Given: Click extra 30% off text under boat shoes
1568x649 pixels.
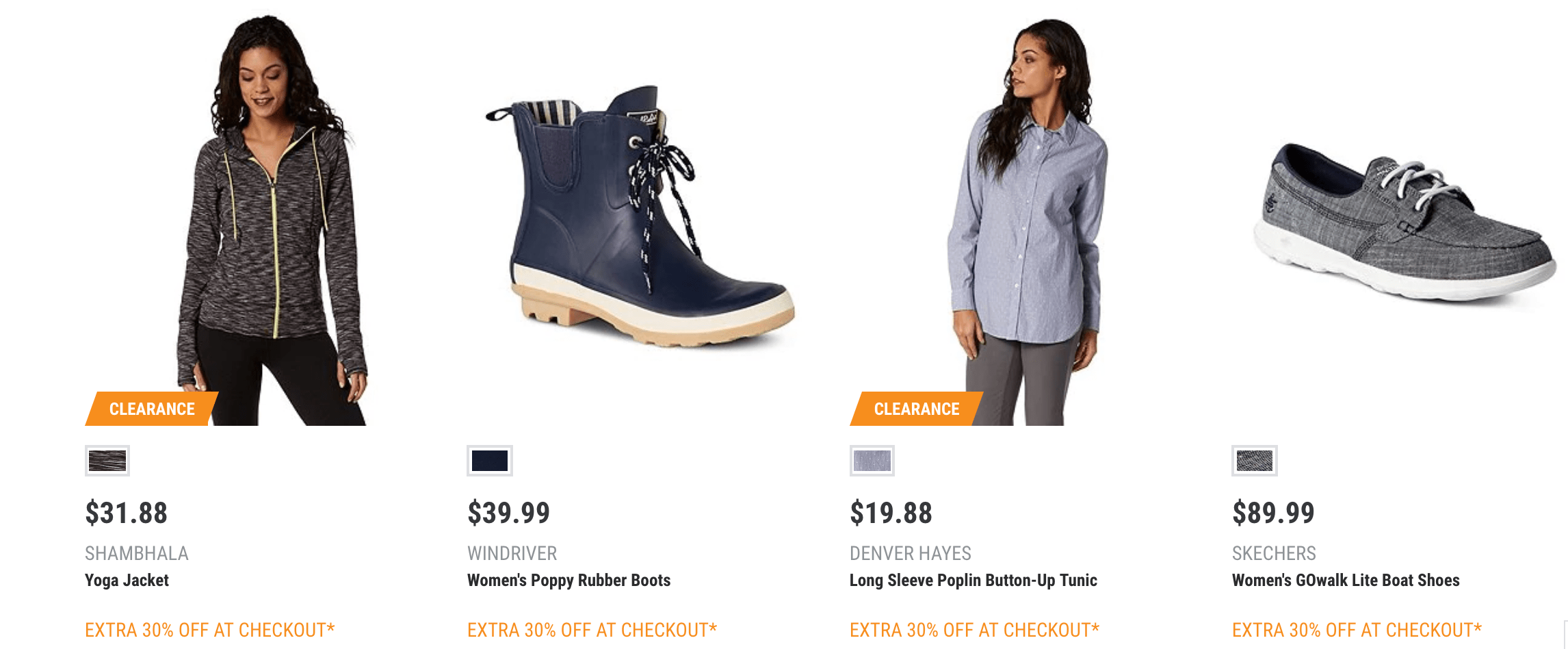Looking at the screenshot, I should pyautogui.click(x=1357, y=630).
